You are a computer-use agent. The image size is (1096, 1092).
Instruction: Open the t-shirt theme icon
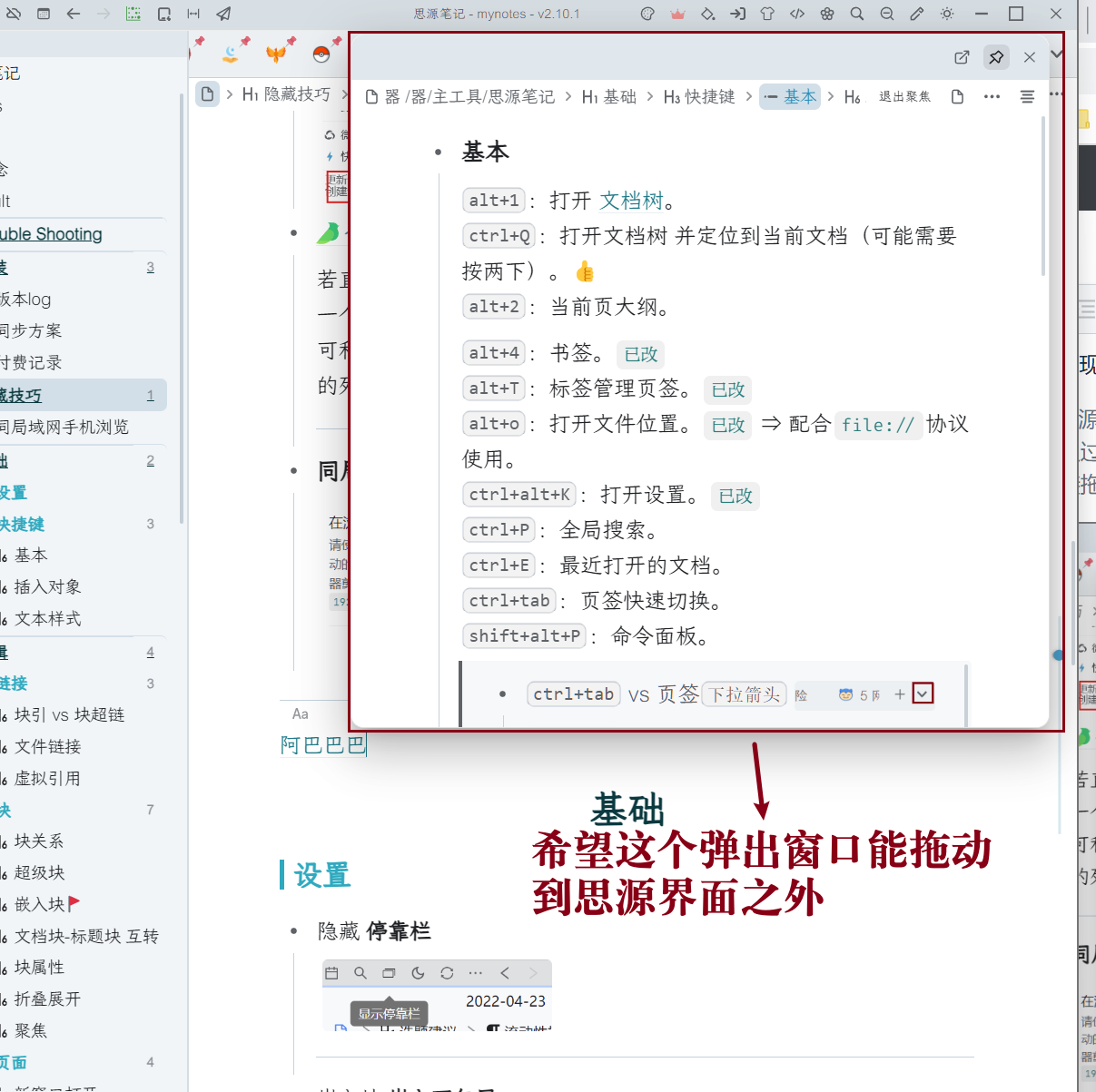tap(767, 14)
